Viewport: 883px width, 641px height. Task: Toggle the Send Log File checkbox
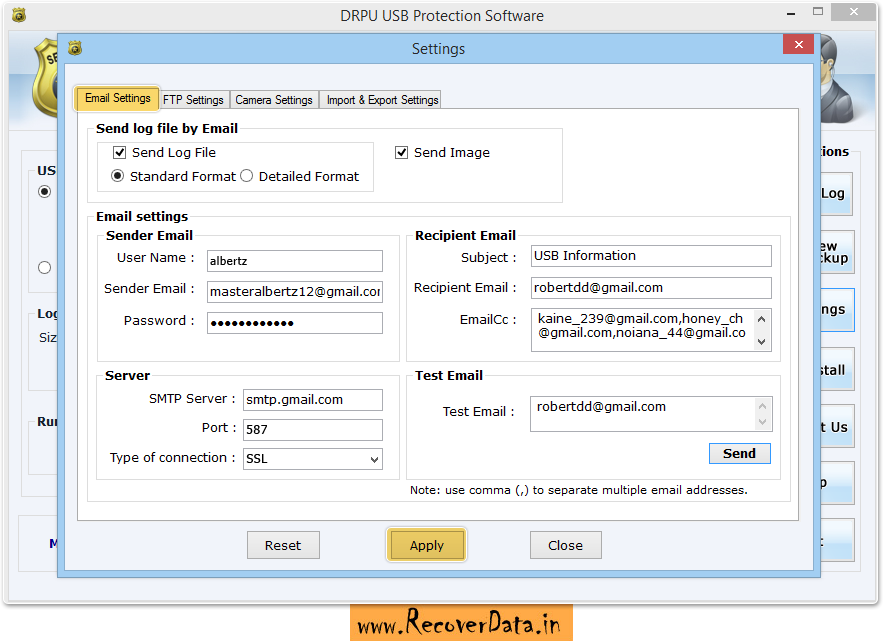pos(119,153)
